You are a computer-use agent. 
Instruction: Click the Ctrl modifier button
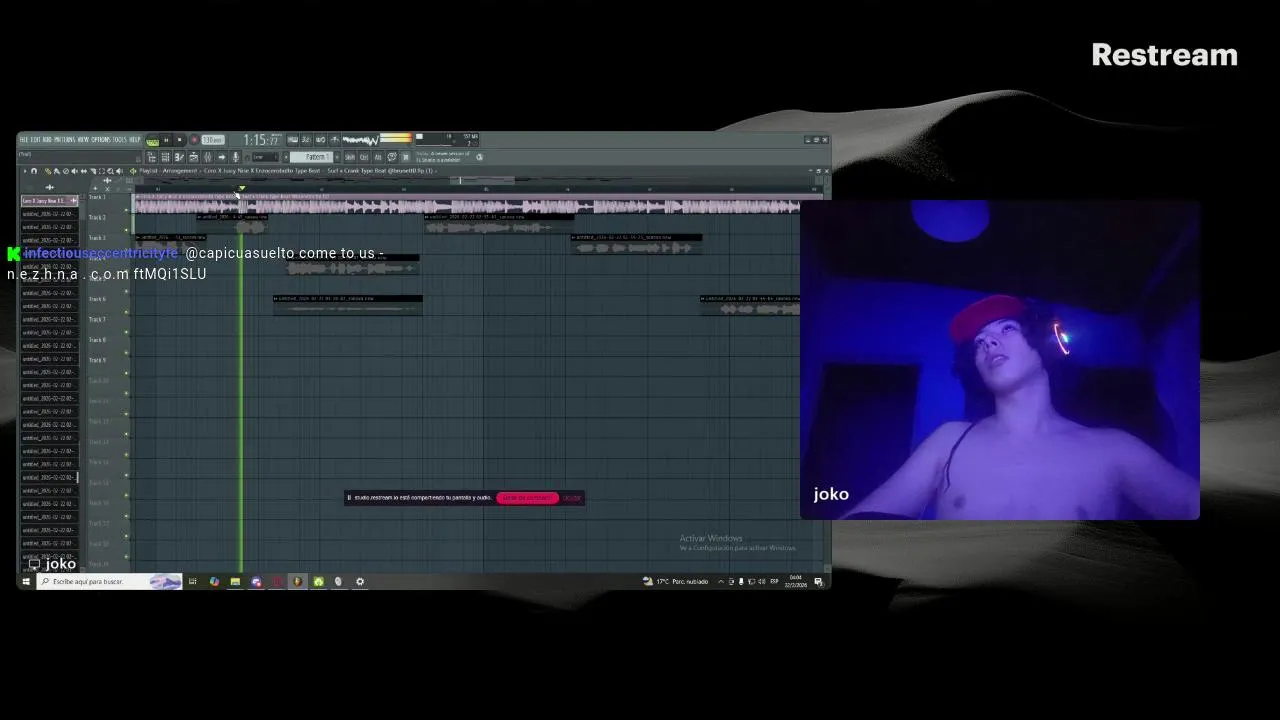pos(364,157)
